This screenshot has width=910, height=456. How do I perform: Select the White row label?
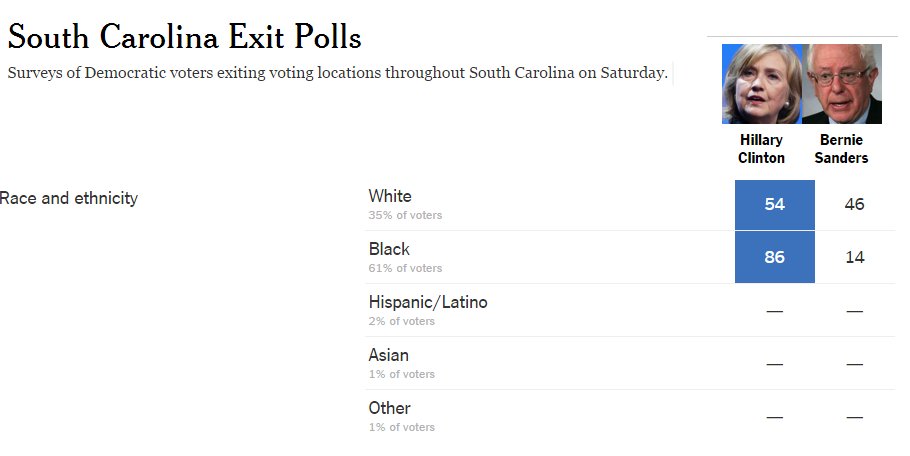click(x=390, y=196)
